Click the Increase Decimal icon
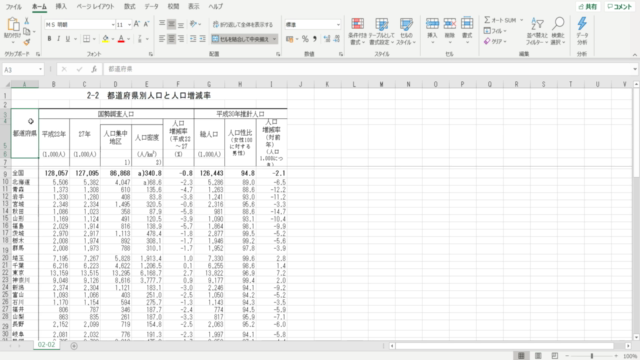The height and width of the screenshot is (360, 640). click(x=327, y=39)
